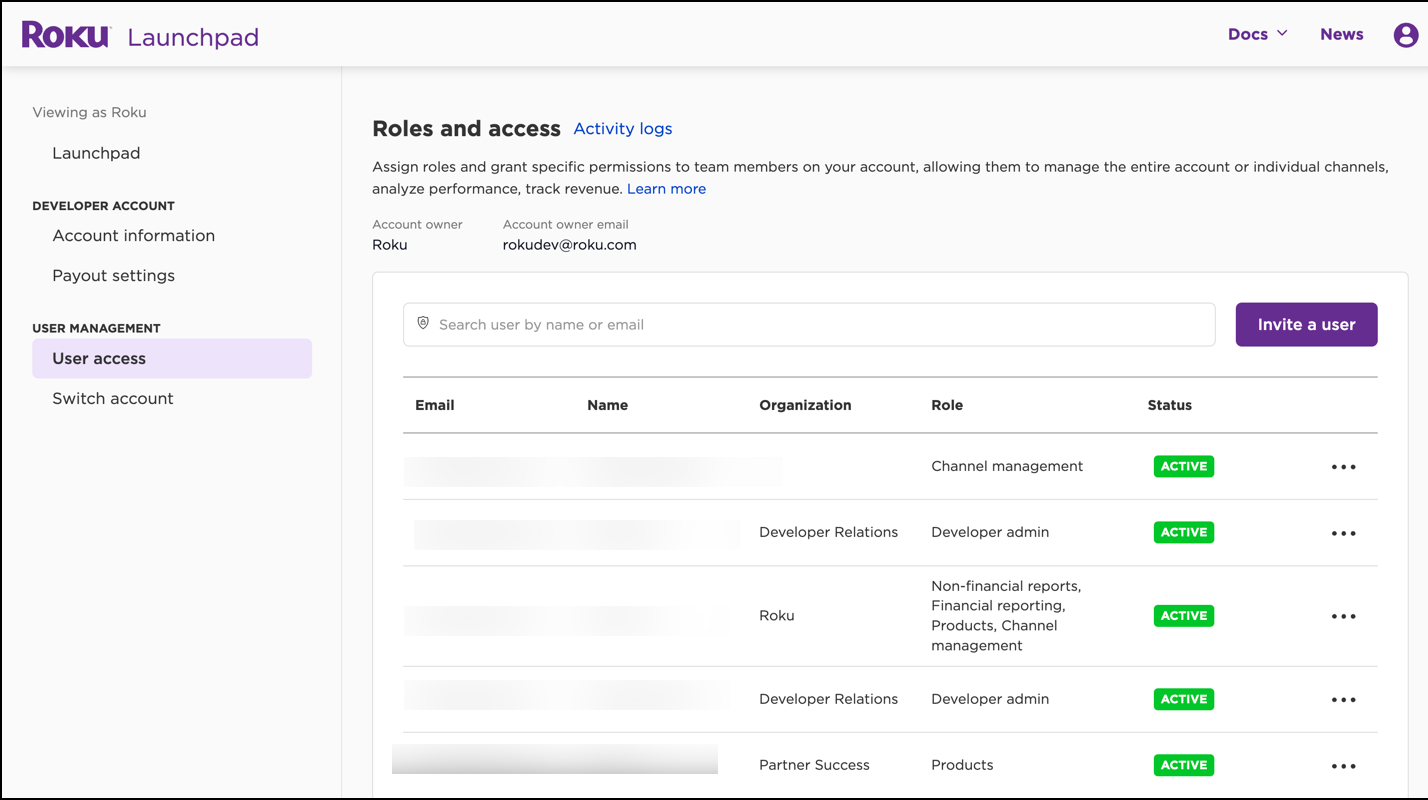Select User access in User Management
Screen dimensions: 1428x800
point(99,358)
